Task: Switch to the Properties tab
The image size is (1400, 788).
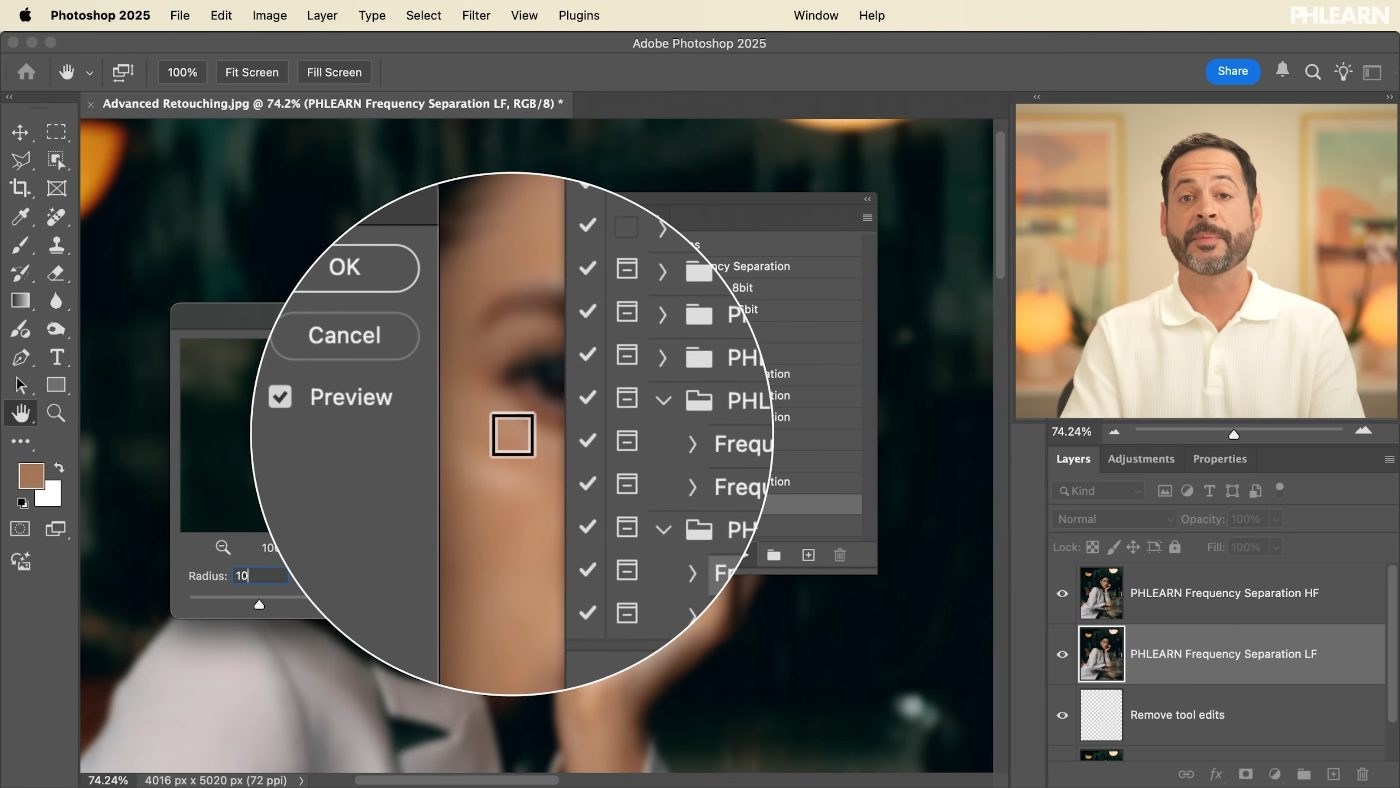Action: pyautogui.click(x=1220, y=459)
